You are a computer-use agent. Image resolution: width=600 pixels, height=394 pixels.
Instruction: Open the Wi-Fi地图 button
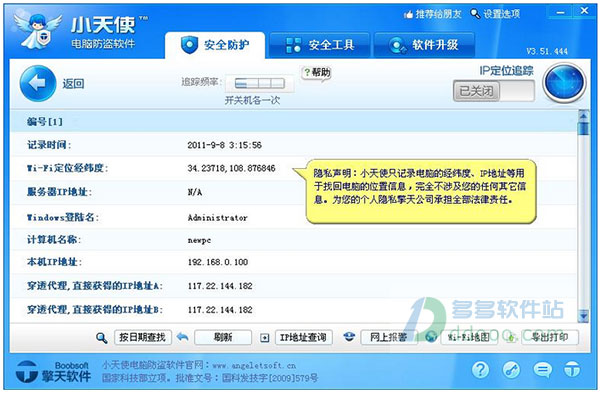tap(469, 337)
